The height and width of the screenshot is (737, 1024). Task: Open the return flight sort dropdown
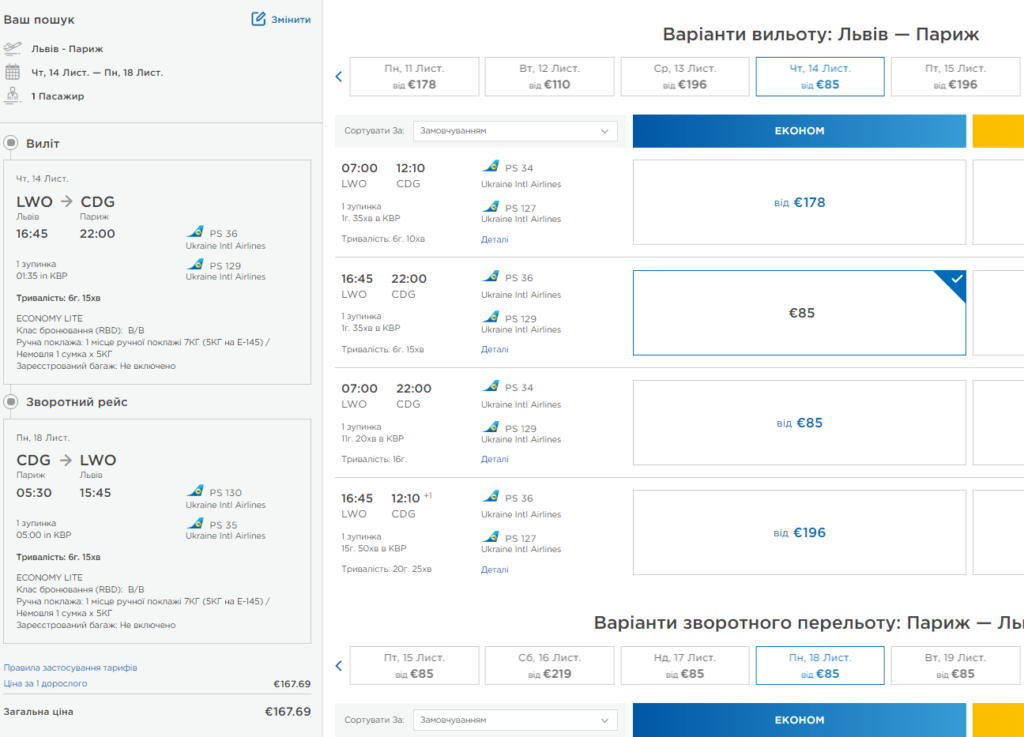pyautogui.click(x=515, y=720)
